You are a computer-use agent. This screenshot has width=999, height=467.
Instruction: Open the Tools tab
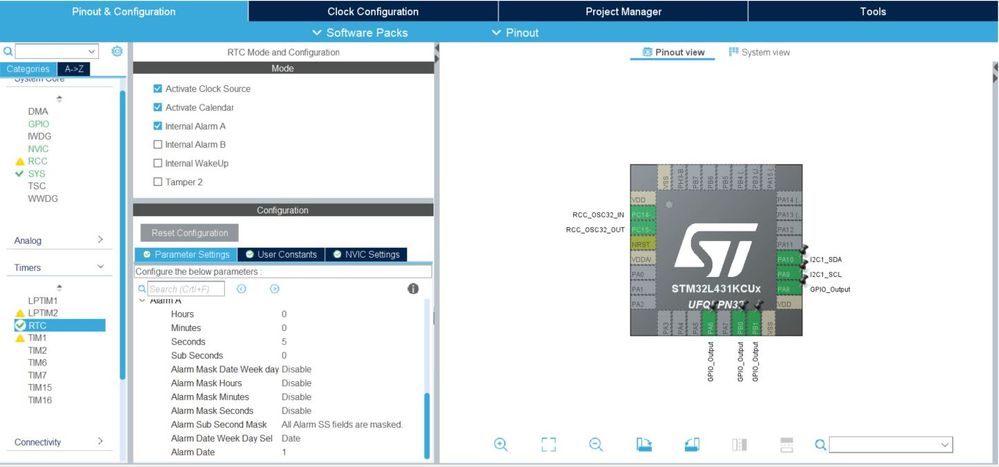coord(873,11)
